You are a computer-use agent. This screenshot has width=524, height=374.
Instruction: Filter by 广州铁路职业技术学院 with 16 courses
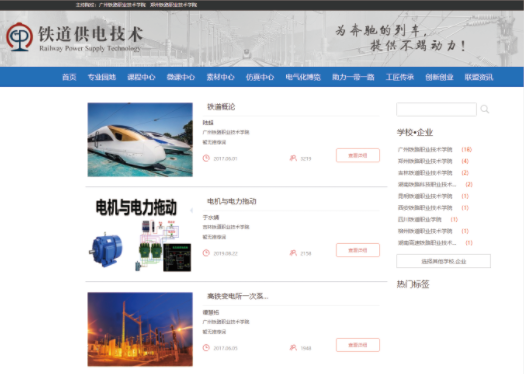[x=434, y=149]
